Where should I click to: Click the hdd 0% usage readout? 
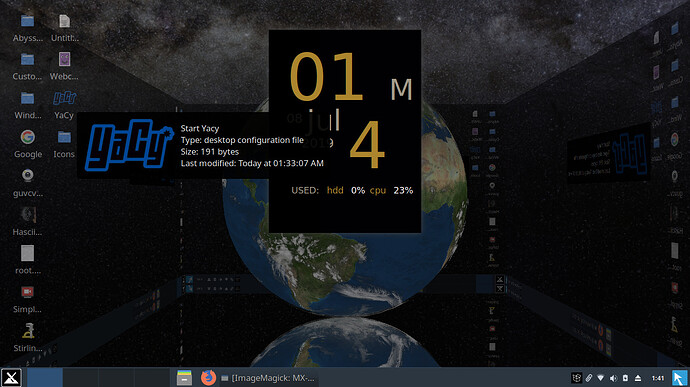pyautogui.click(x=346, y=190)
